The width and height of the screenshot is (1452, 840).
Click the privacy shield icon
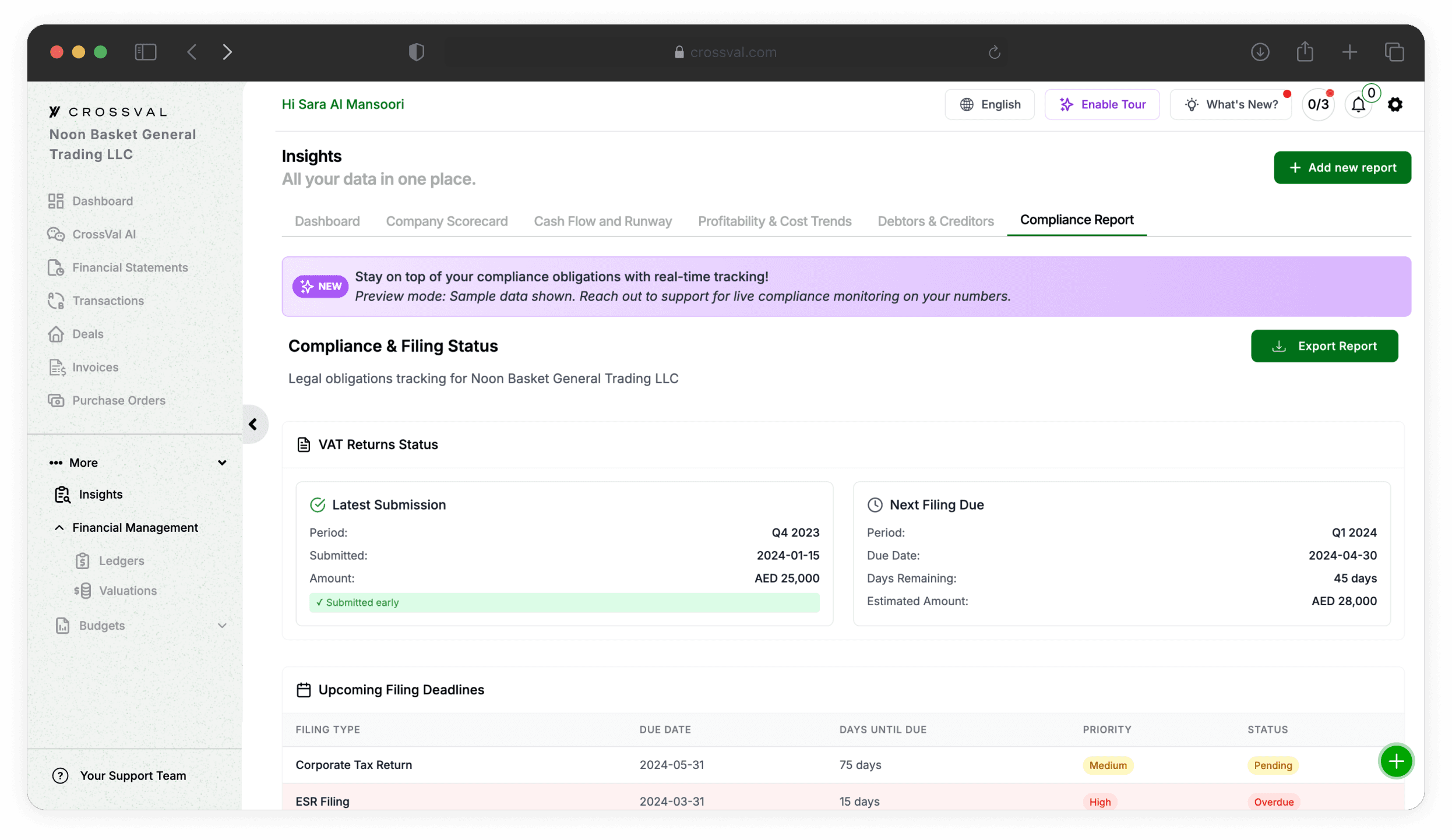[416, 52]
